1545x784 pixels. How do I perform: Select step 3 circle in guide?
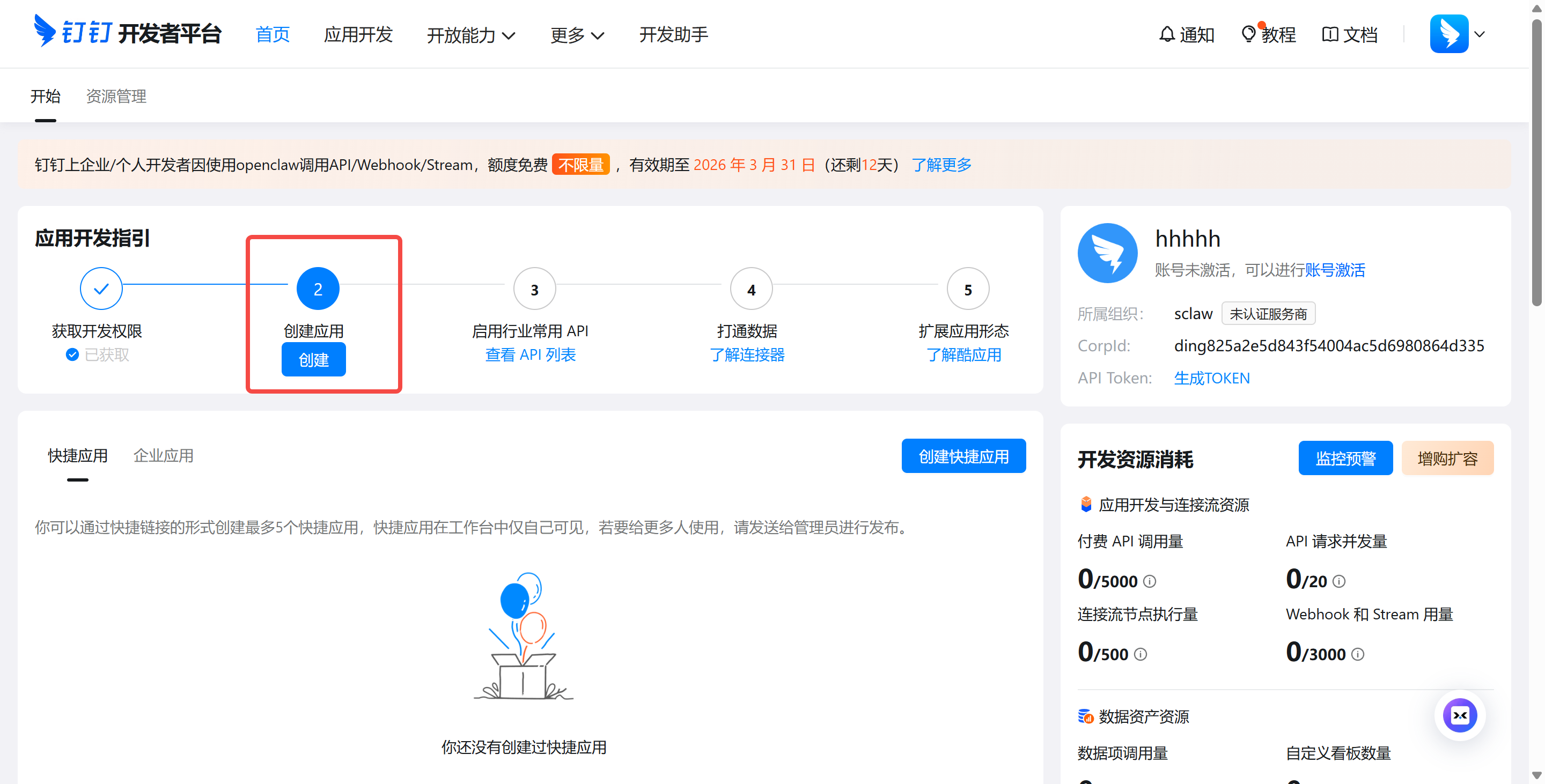[534, 289]
